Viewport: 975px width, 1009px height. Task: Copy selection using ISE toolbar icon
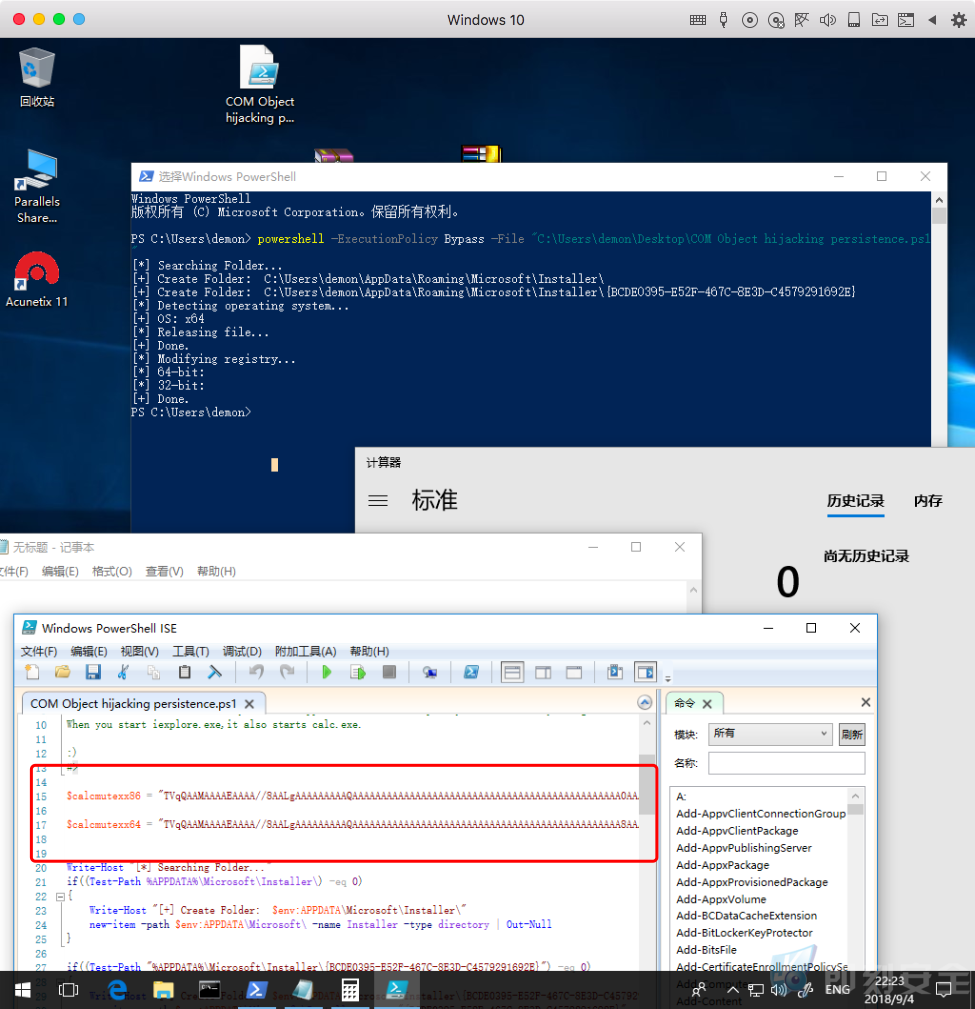tap(153, 672)
